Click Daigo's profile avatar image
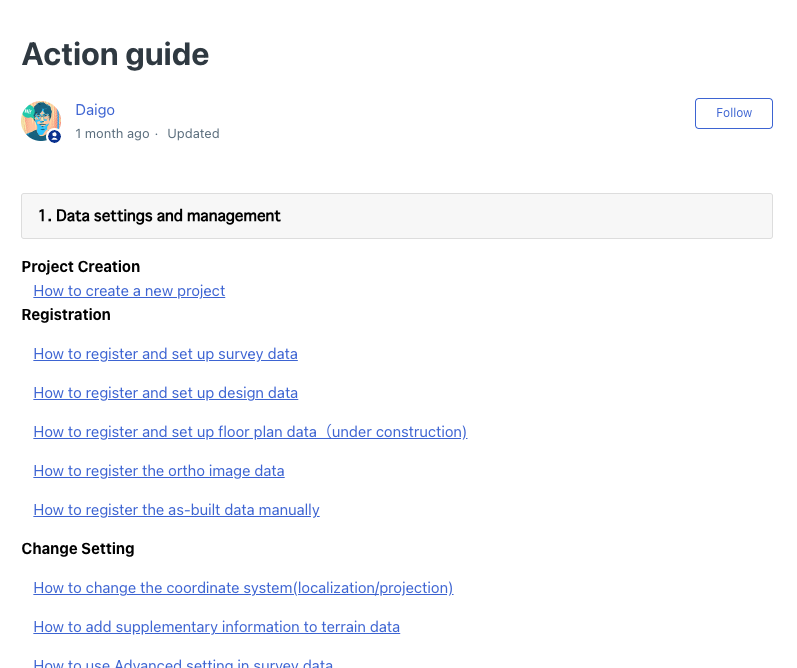 tap(41, 121)
